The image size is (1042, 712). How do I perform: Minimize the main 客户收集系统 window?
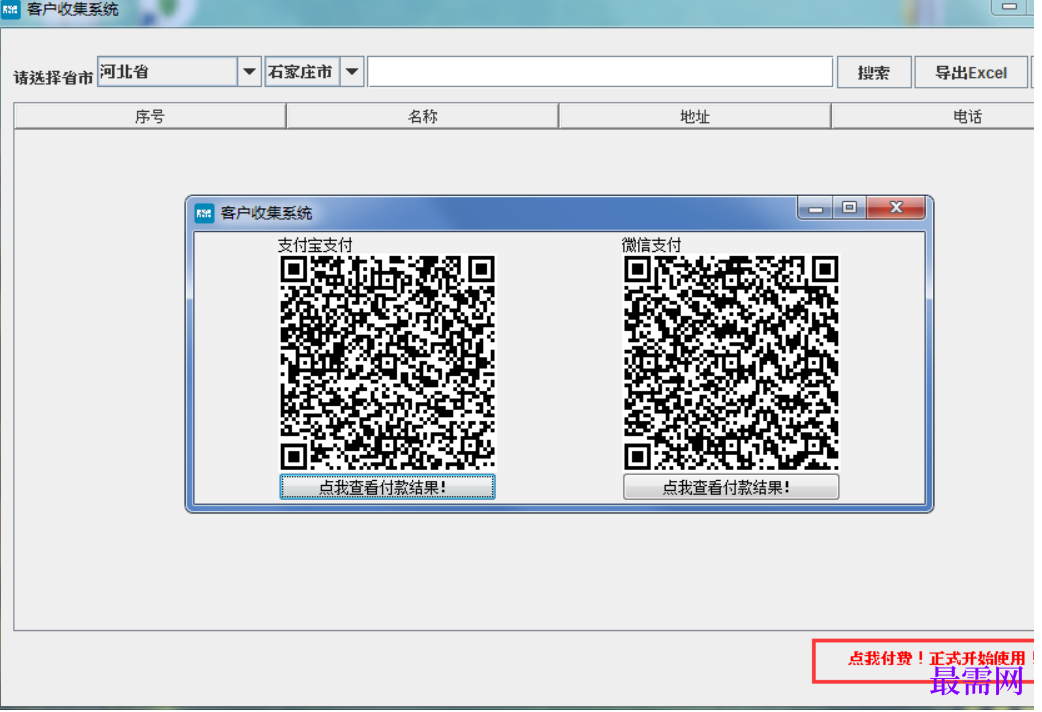(1011, 7)
